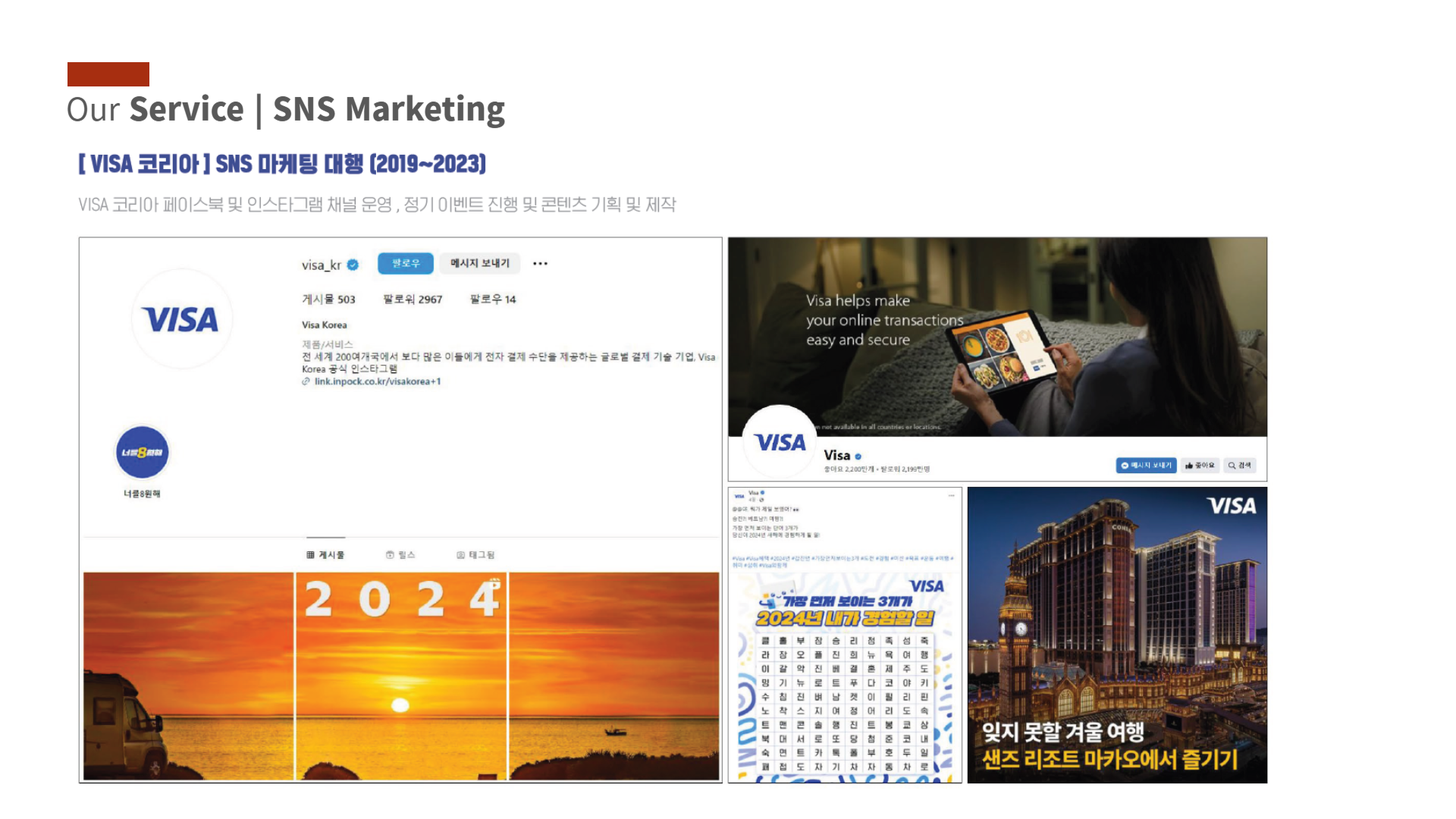Click the 'Visa Korea' profile name text
Viewport: 1456px width, 819px height.
(x=325, y=325)
